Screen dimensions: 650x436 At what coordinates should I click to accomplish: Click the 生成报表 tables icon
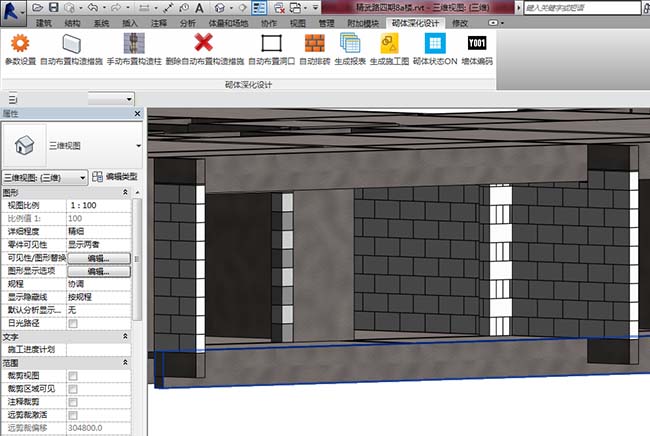tap(350, 43)
